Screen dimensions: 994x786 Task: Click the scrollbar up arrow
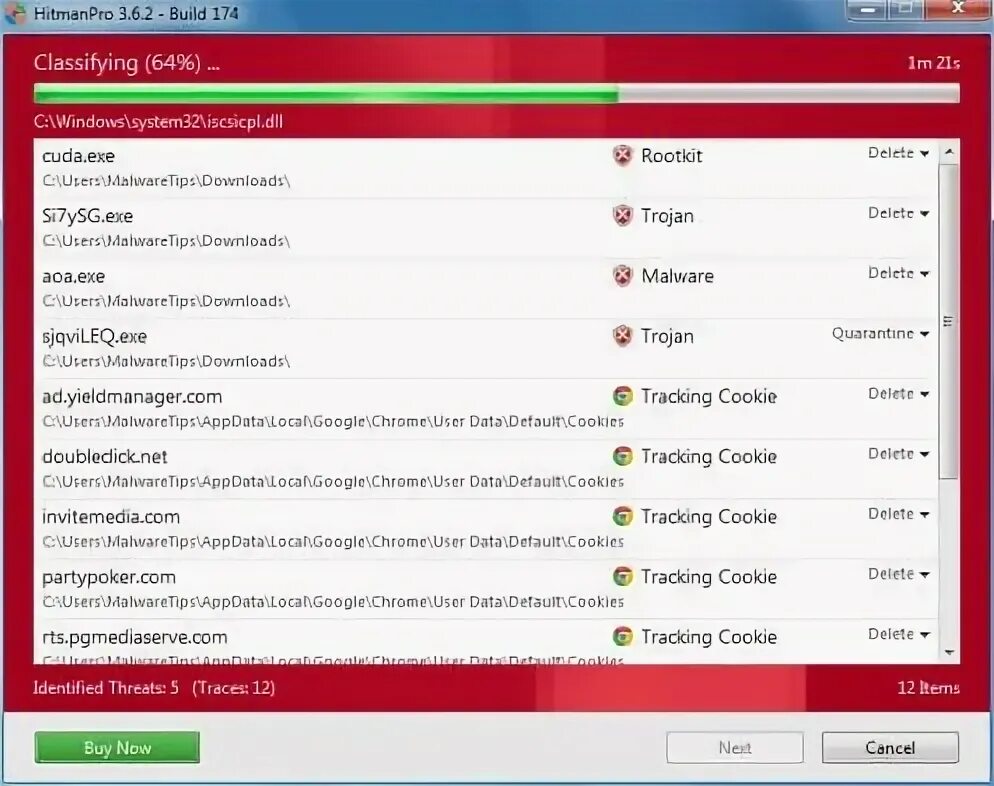(949, 152)
